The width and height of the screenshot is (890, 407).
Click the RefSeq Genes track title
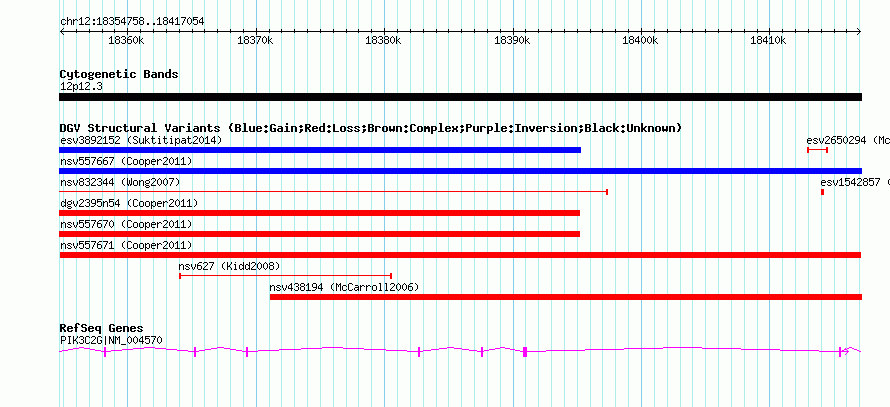pyautogui.click(x=101, y=328)
